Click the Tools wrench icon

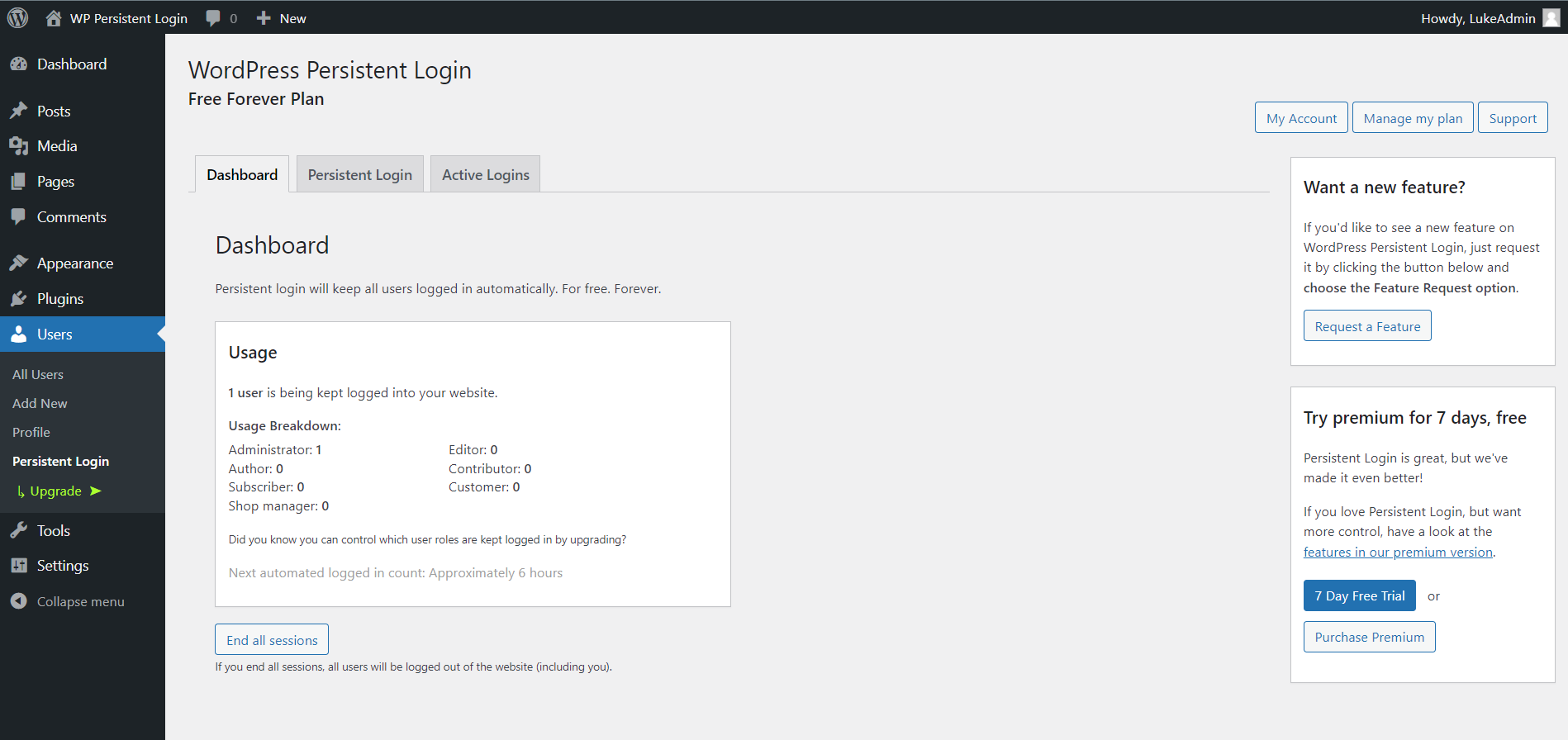click(x=18, y=531)
